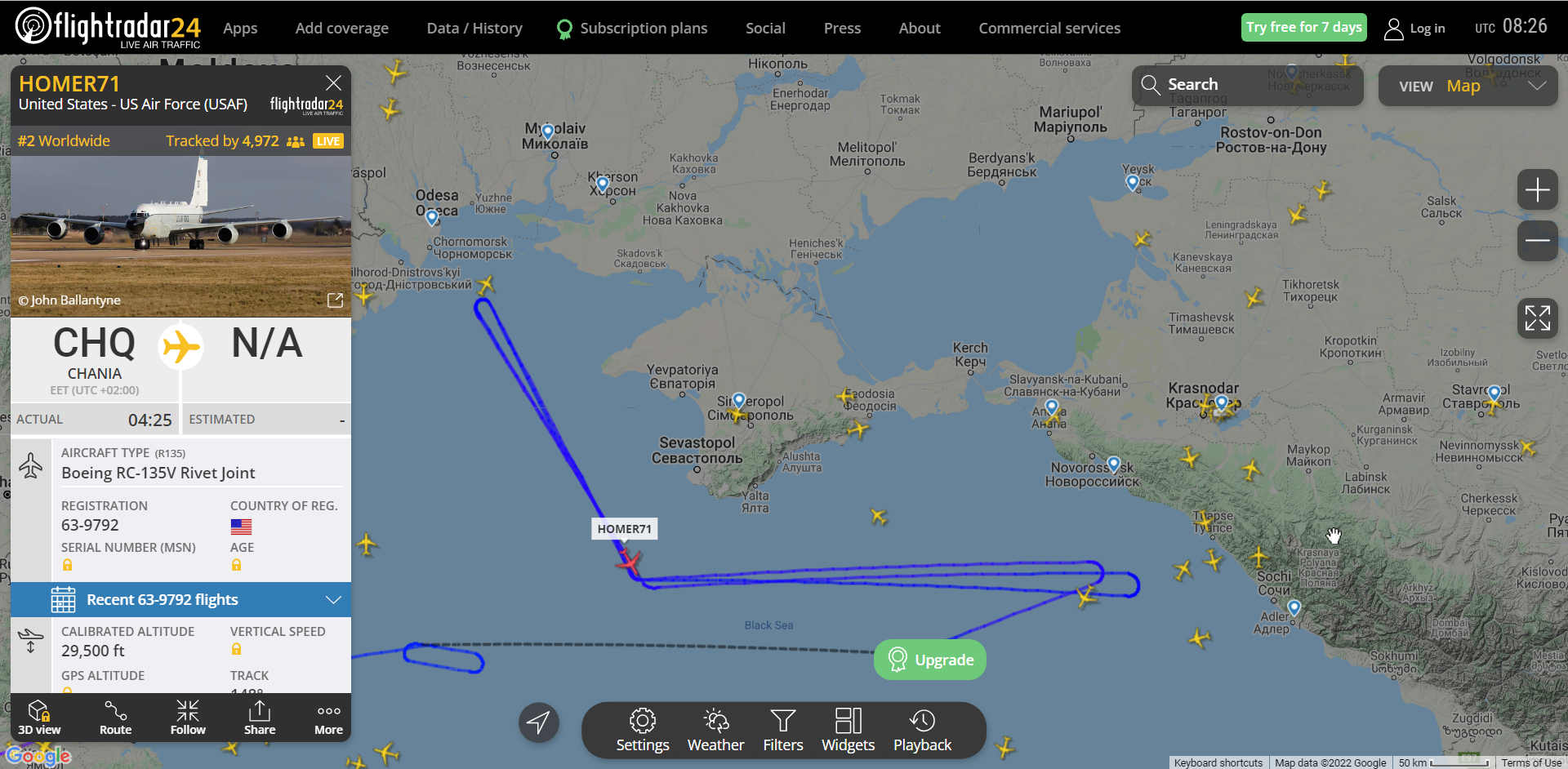Zoom in with the plus button
The height and width of the screenshot is (769, 1568).
1537,190
